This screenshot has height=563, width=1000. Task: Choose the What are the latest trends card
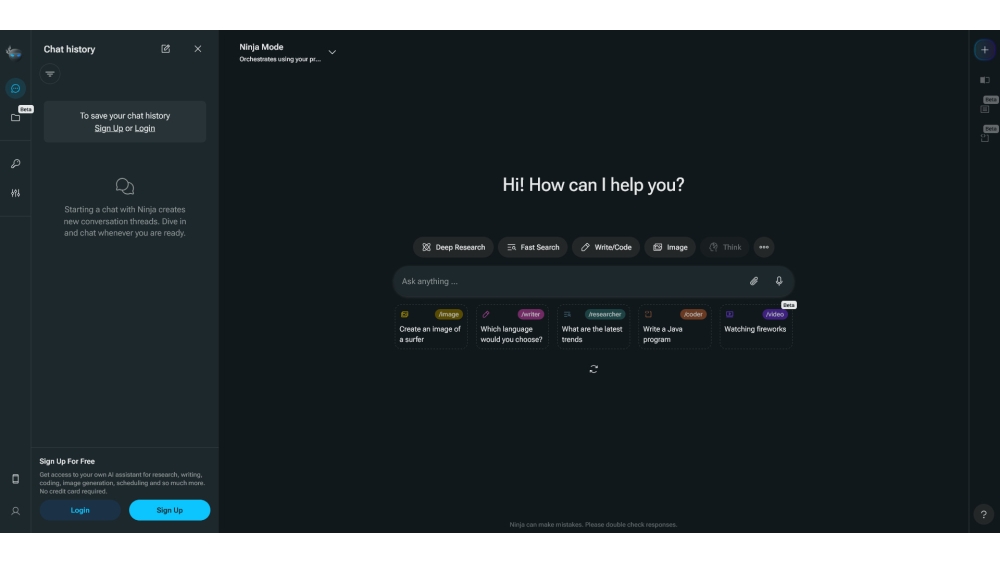593,326
